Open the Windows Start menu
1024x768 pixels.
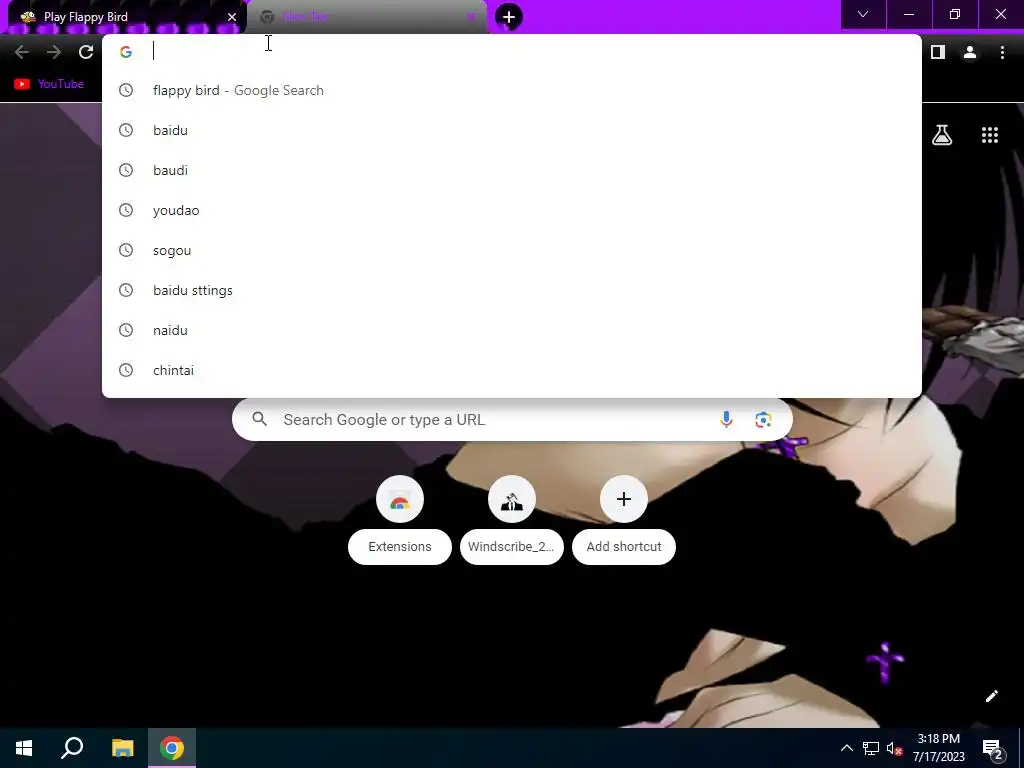tap(24, 748)
